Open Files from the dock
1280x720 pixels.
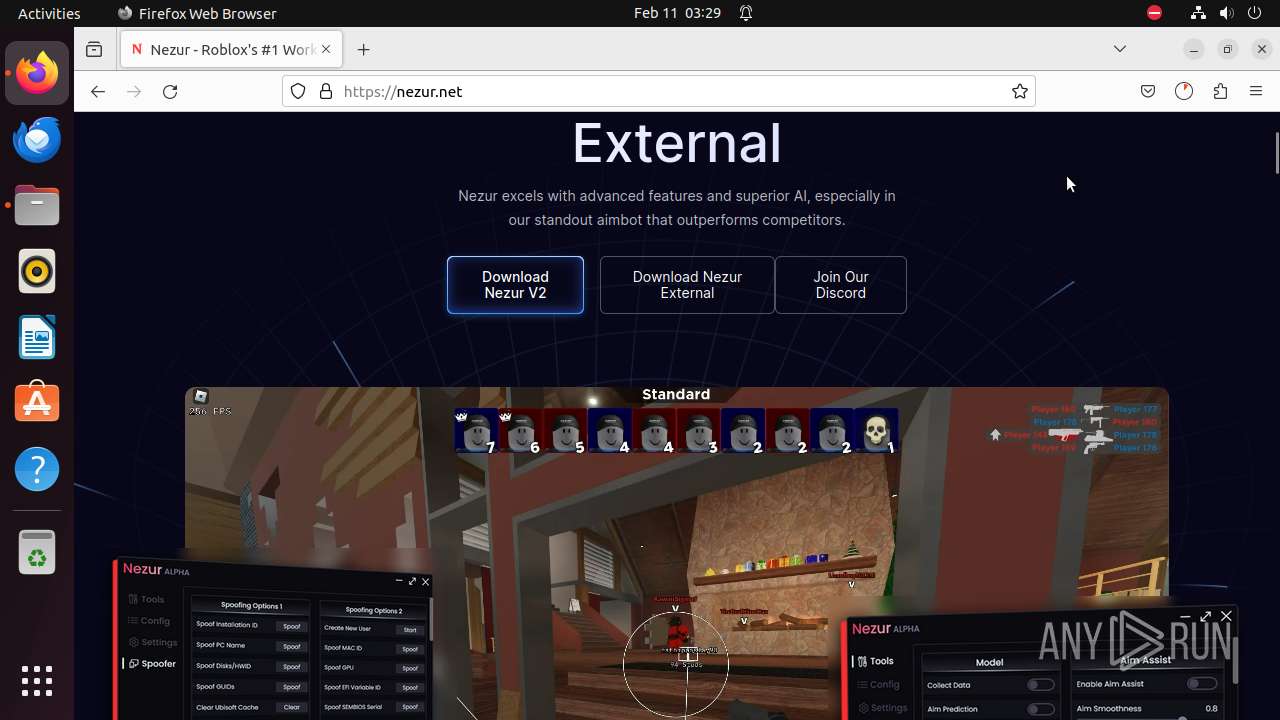37,205
